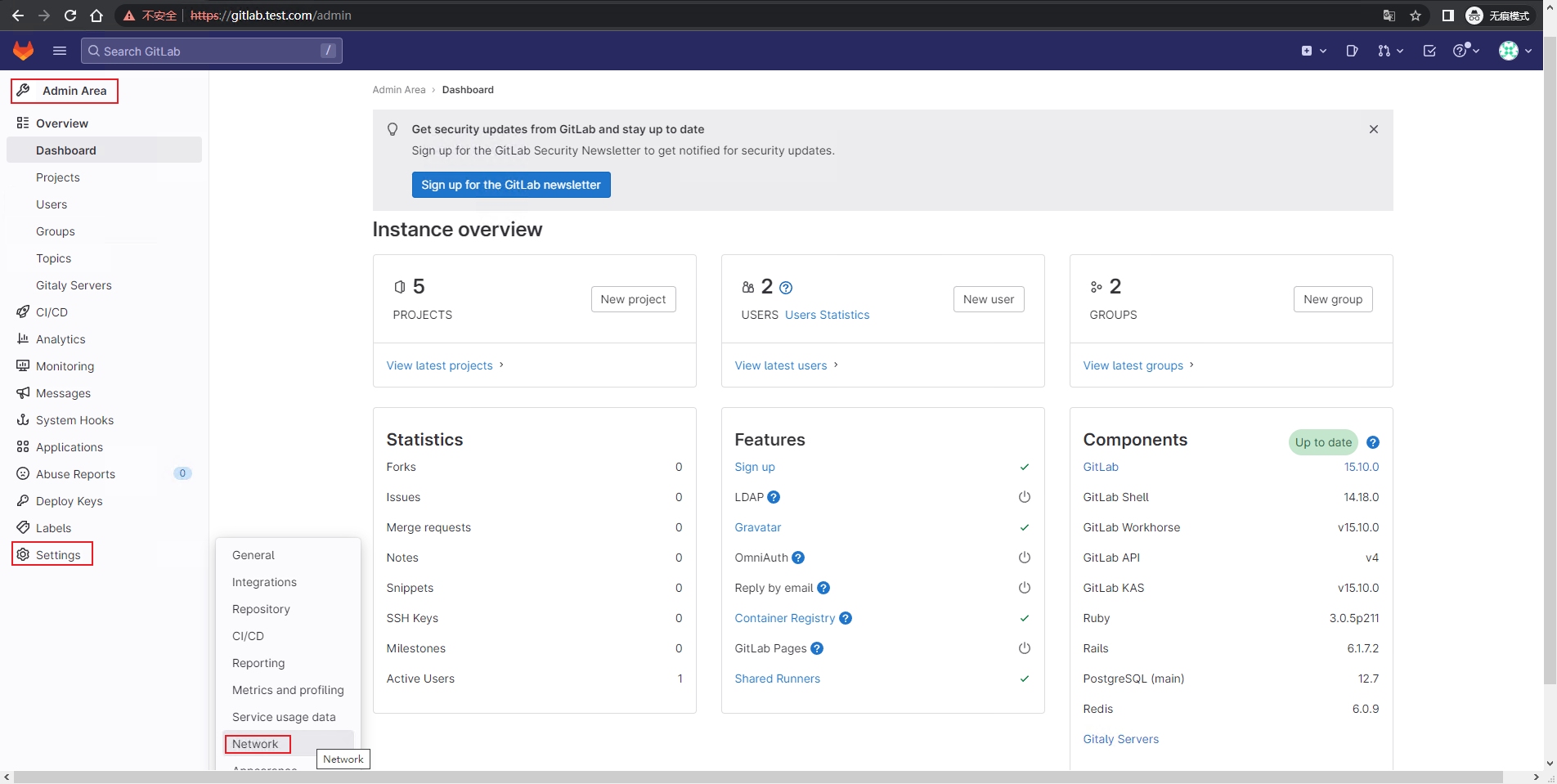Toggle browser side panel icon
The width and height of the screenshot is (1557, 784).
coord(1448,16)
